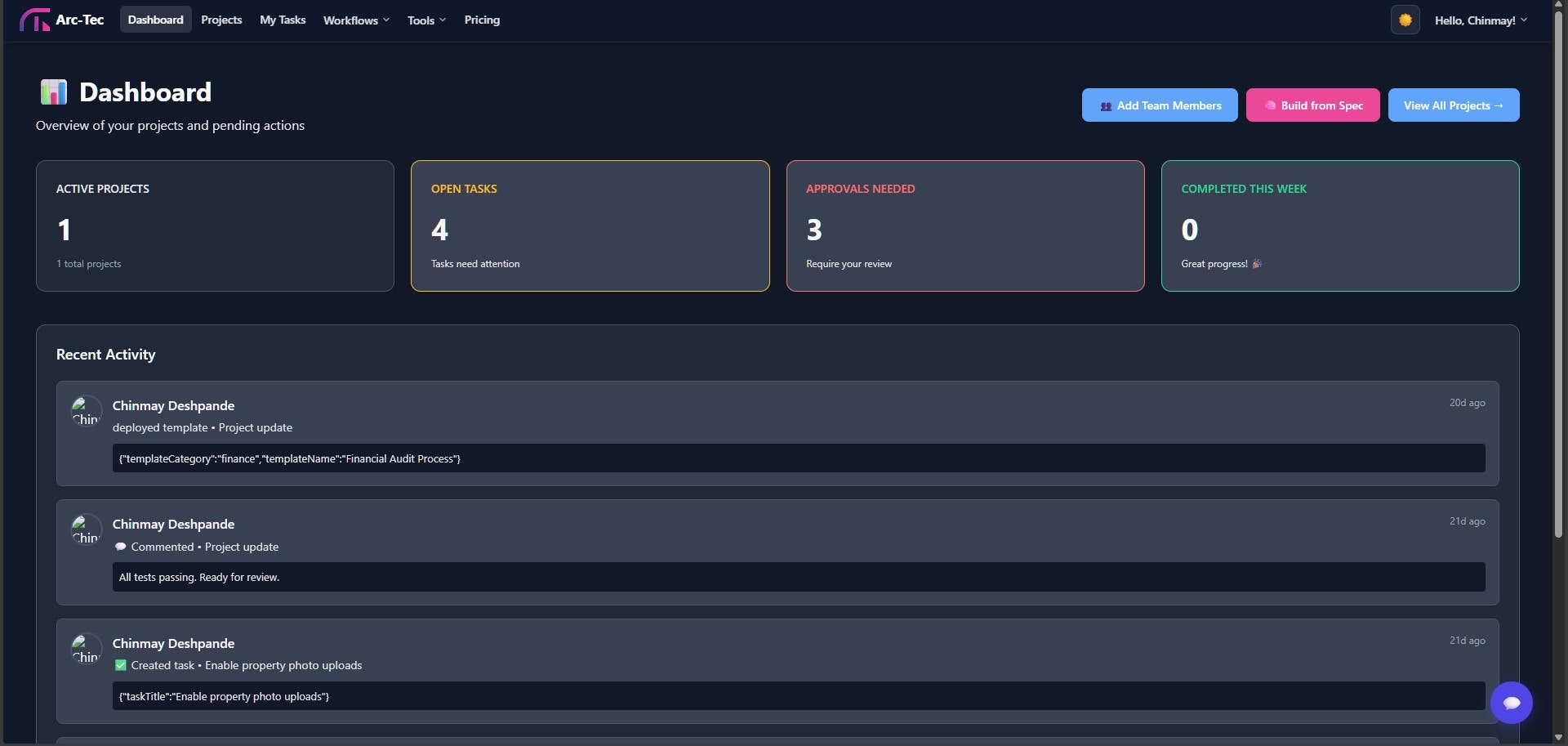This screenshot has width=1568, height=746.
Task: Click the brain icon in Build from Spec
Action: pyautogui.click(x=1270, y=105)
